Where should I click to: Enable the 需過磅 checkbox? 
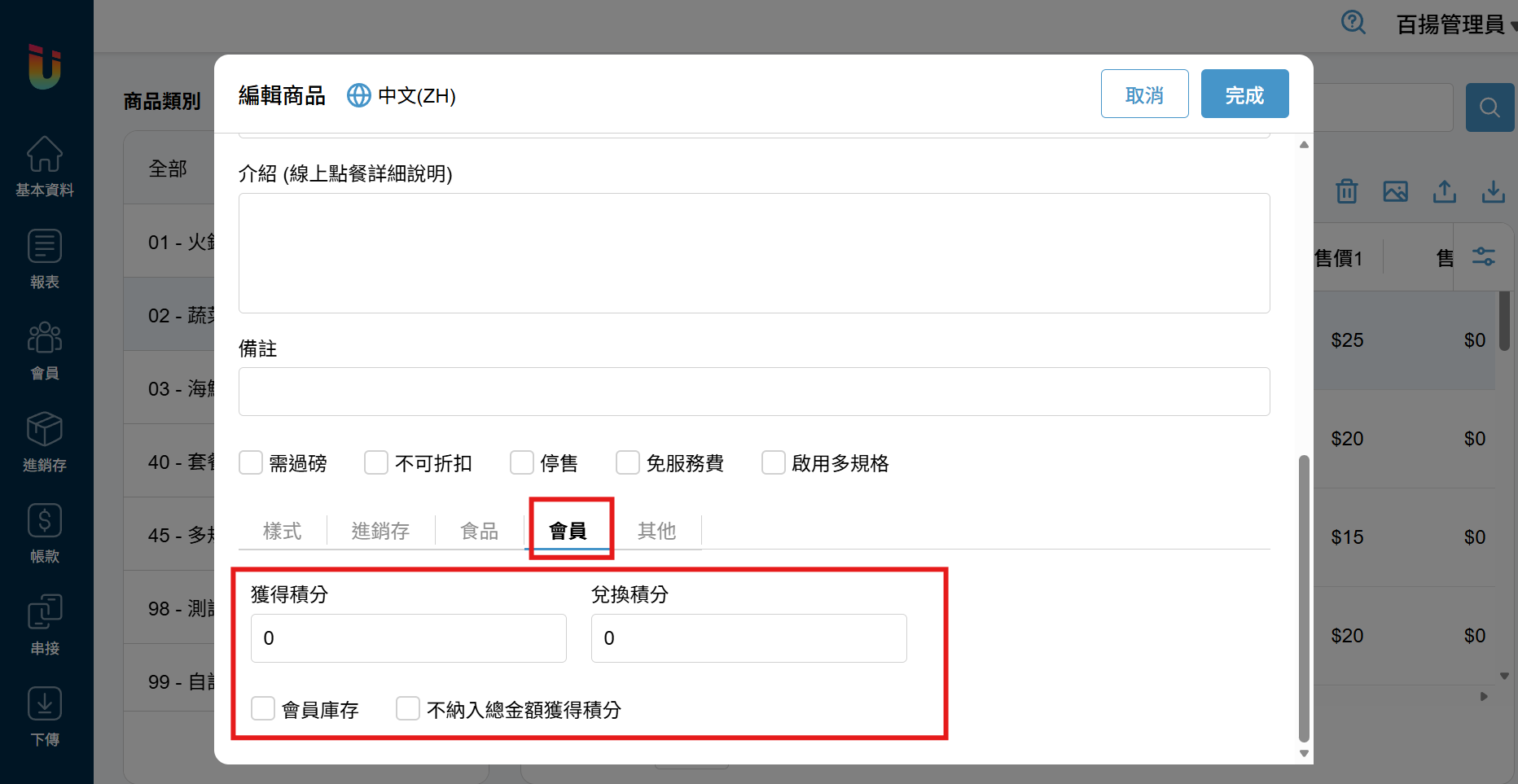click(251, 462)
